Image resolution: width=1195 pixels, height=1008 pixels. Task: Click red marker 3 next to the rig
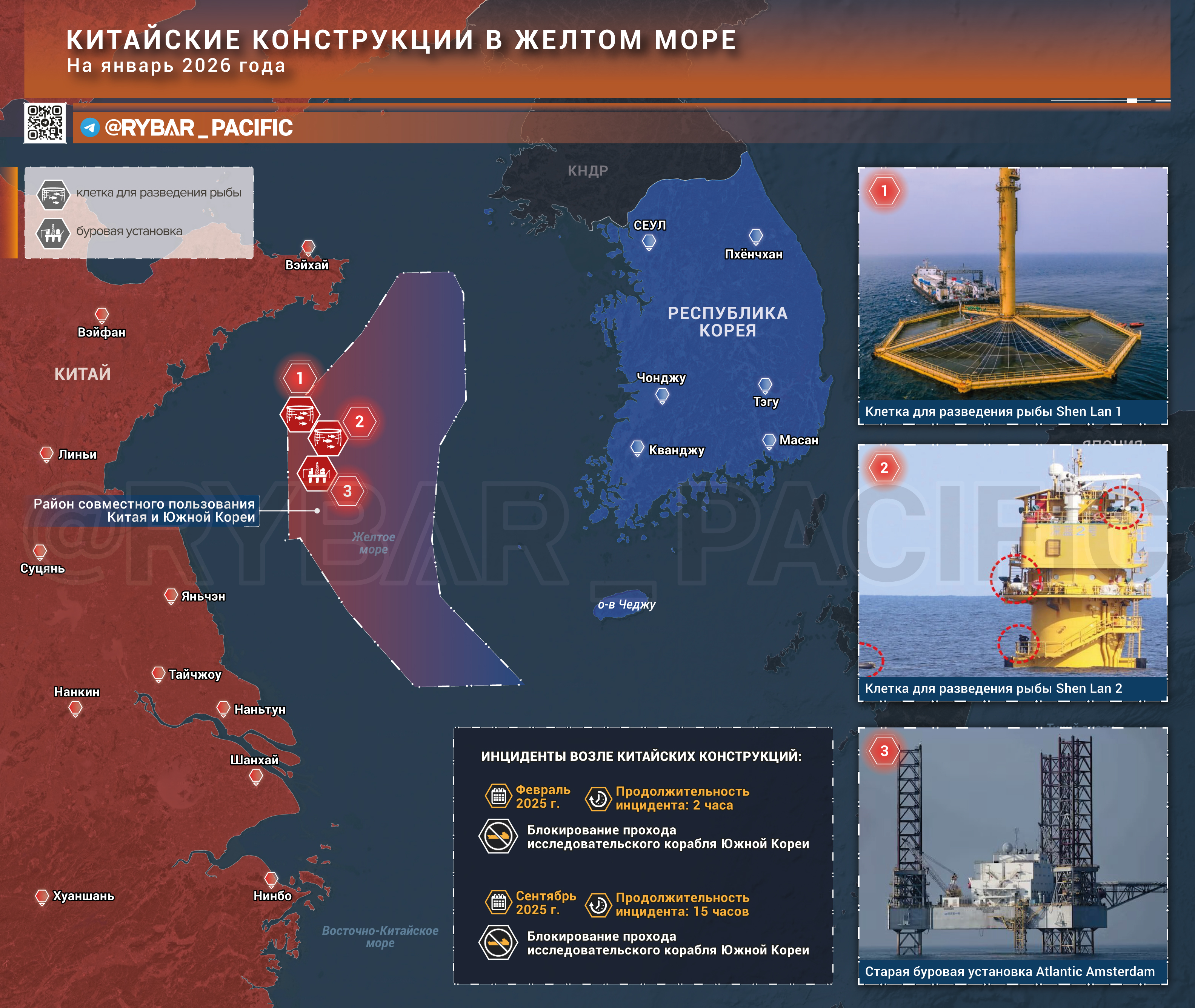347,491
